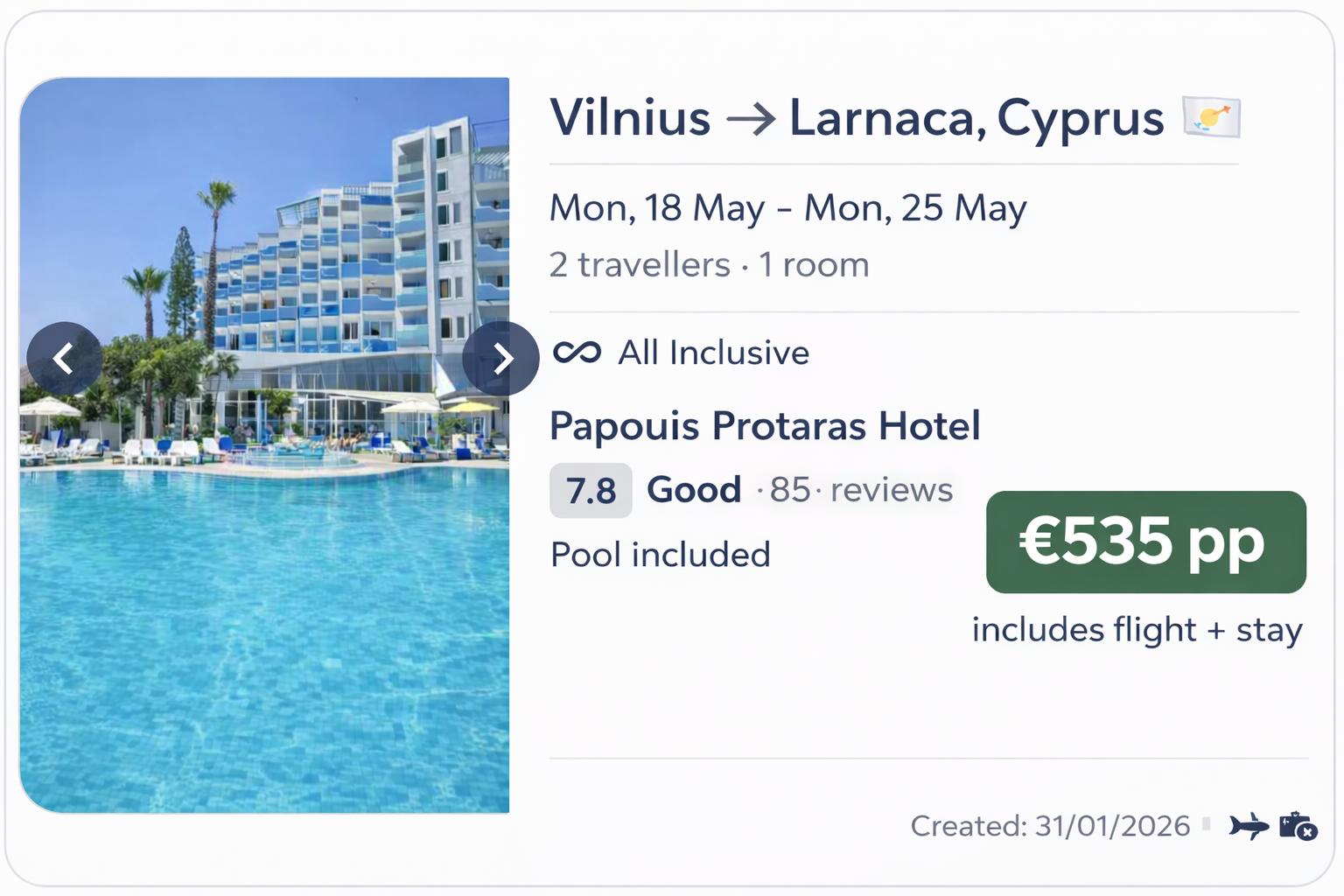Screen dimensions: 1344x896
Task: Select the €535 pp price button
Action: tap(1145, 542)
